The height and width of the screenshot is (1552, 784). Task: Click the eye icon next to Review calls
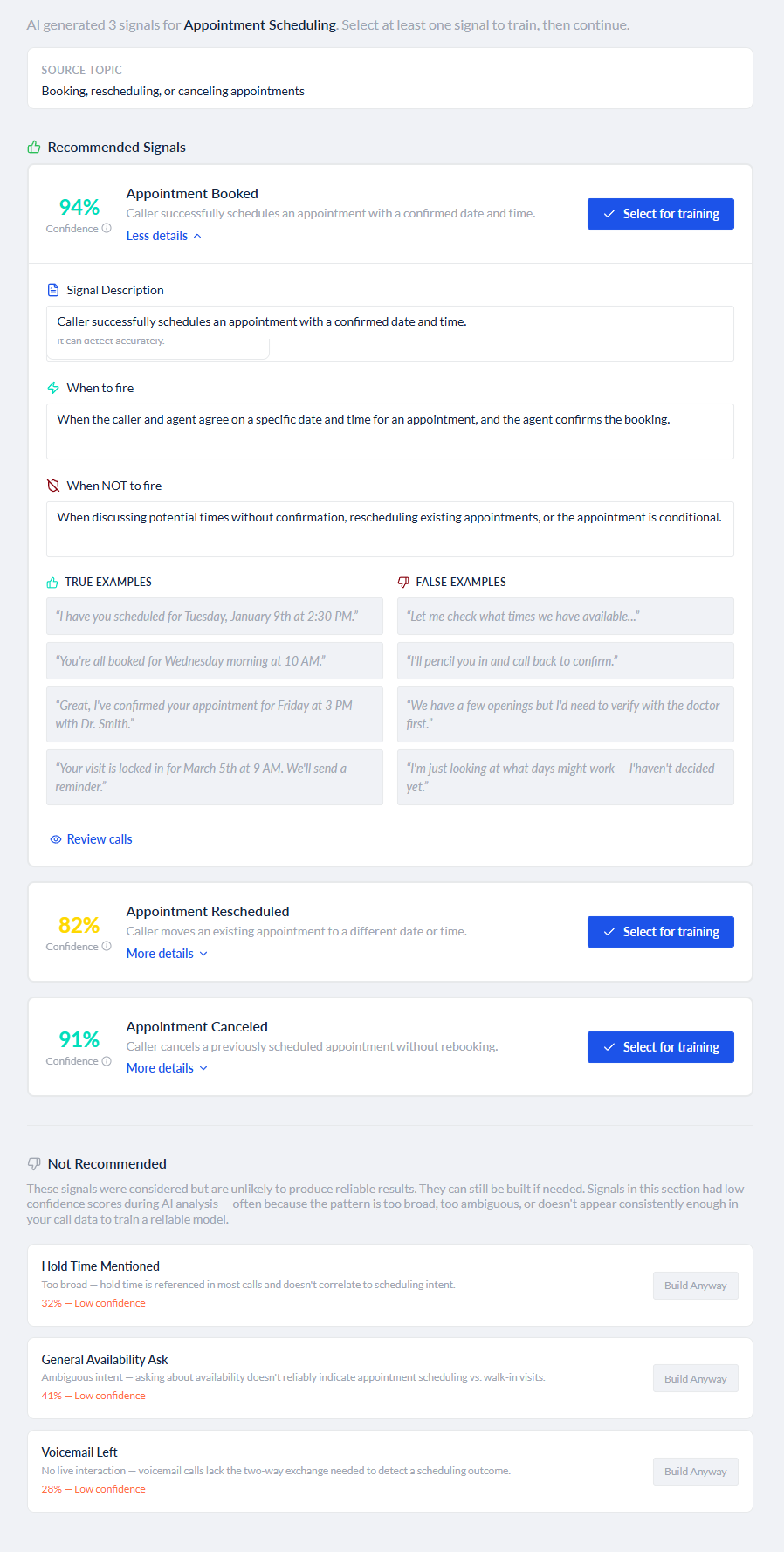pyautogui.click(x=56, y=839)
